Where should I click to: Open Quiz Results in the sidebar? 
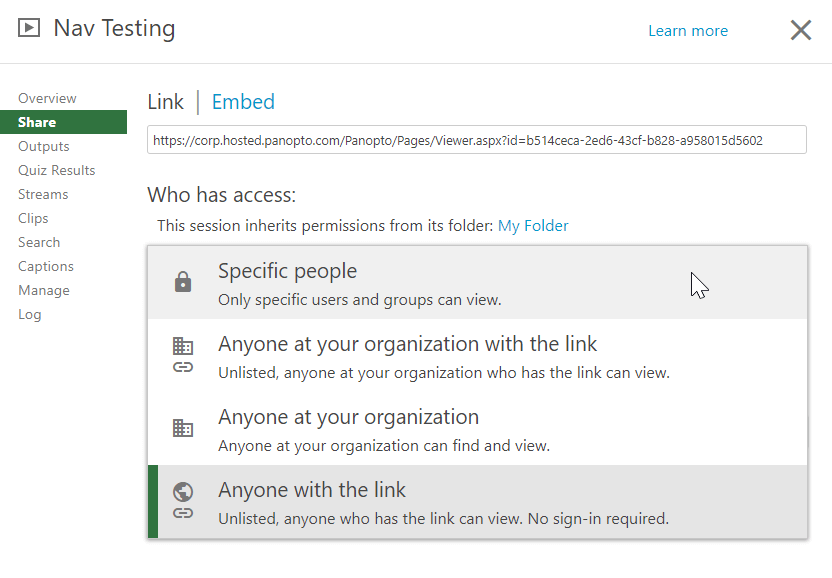(x=57, y=170)
